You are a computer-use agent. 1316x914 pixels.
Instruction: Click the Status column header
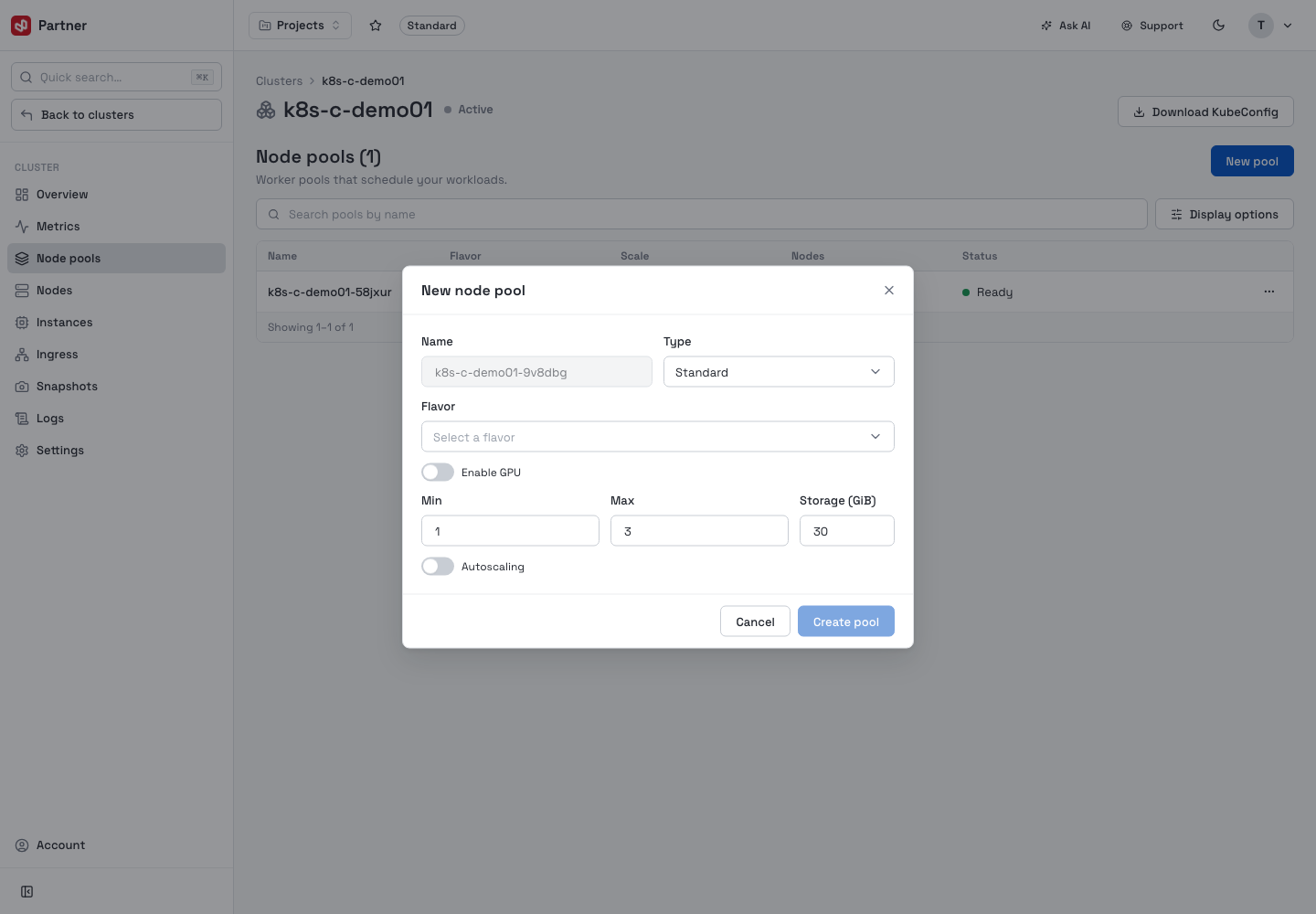[980, 256]
